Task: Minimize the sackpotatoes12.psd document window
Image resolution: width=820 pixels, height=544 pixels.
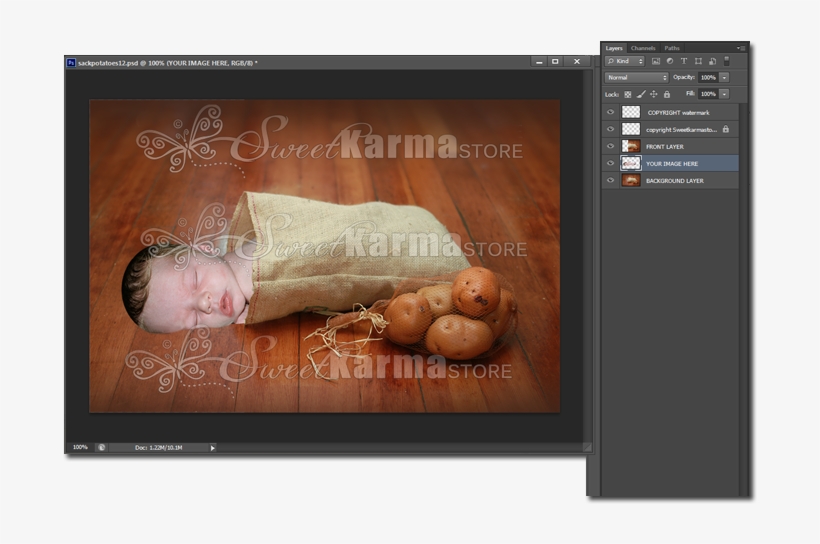Action: pyautogui.click(x=539, y=62)
